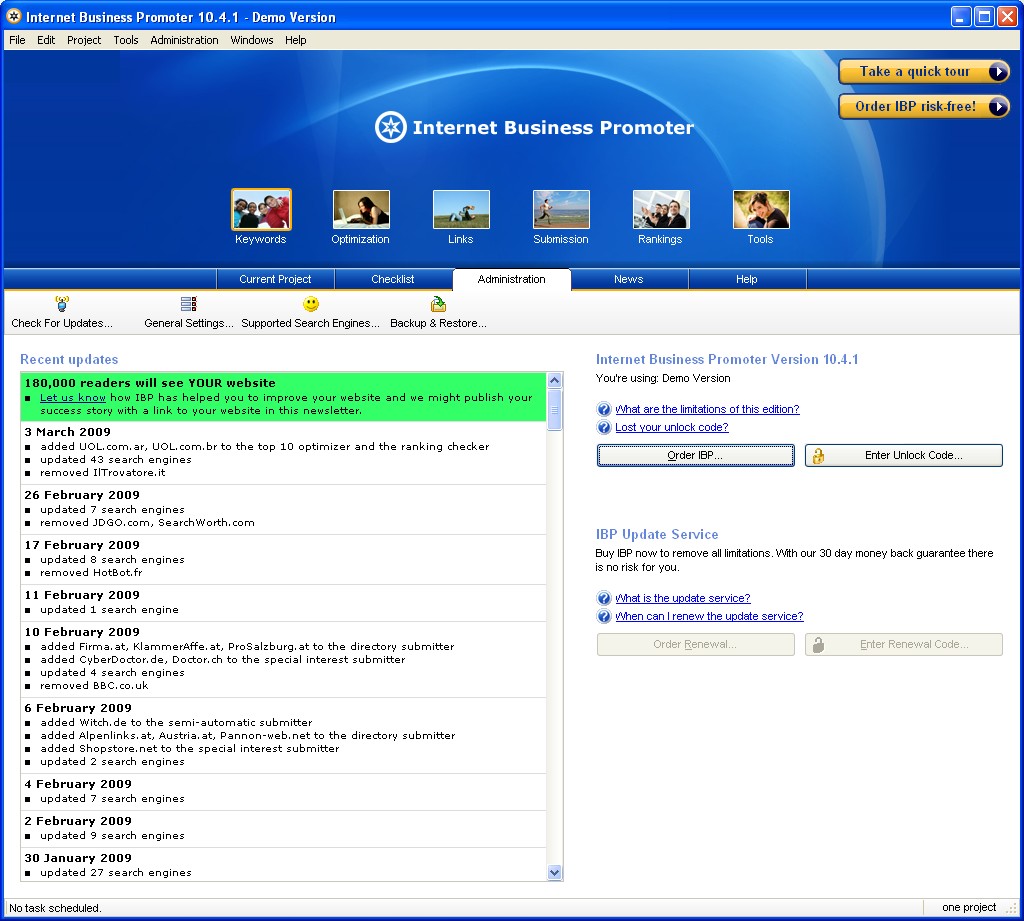Open the Keywords module thumbnail
This screenshot has height=921, width=1024.
[x=261, y=210]
